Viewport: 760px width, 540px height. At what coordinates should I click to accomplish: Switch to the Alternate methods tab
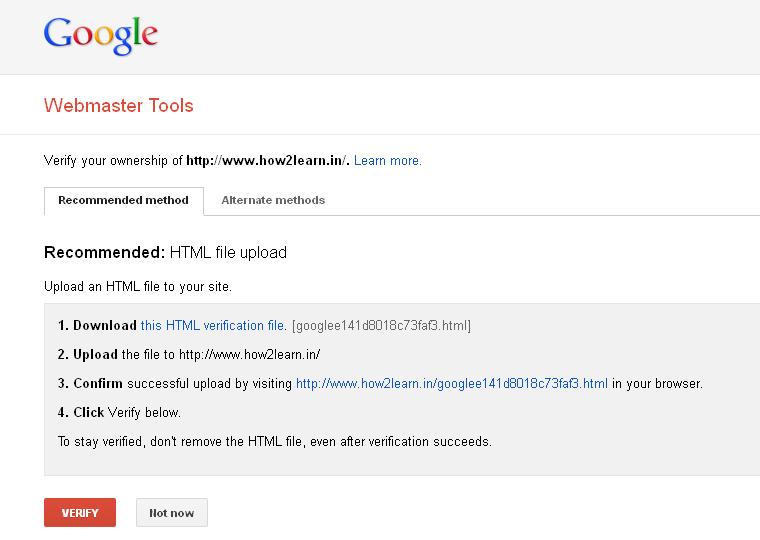(x=273, y=200)
